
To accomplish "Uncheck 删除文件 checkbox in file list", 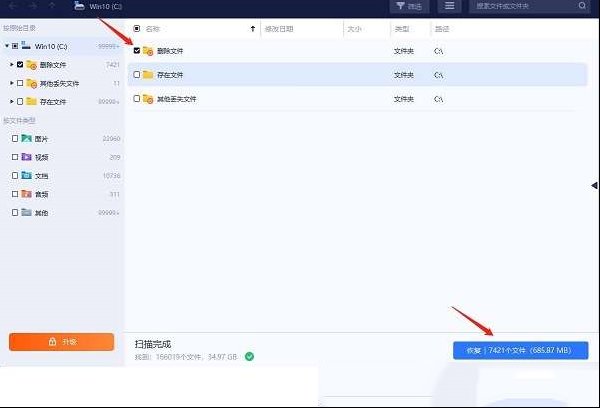I will point(137,50).
